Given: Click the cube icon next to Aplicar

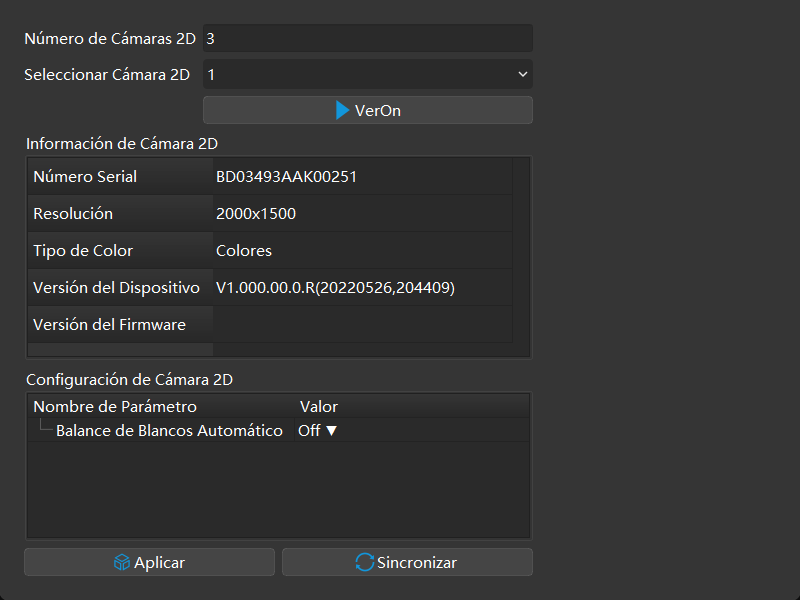Looking at the screenshot, I should [x=120, y=562].
